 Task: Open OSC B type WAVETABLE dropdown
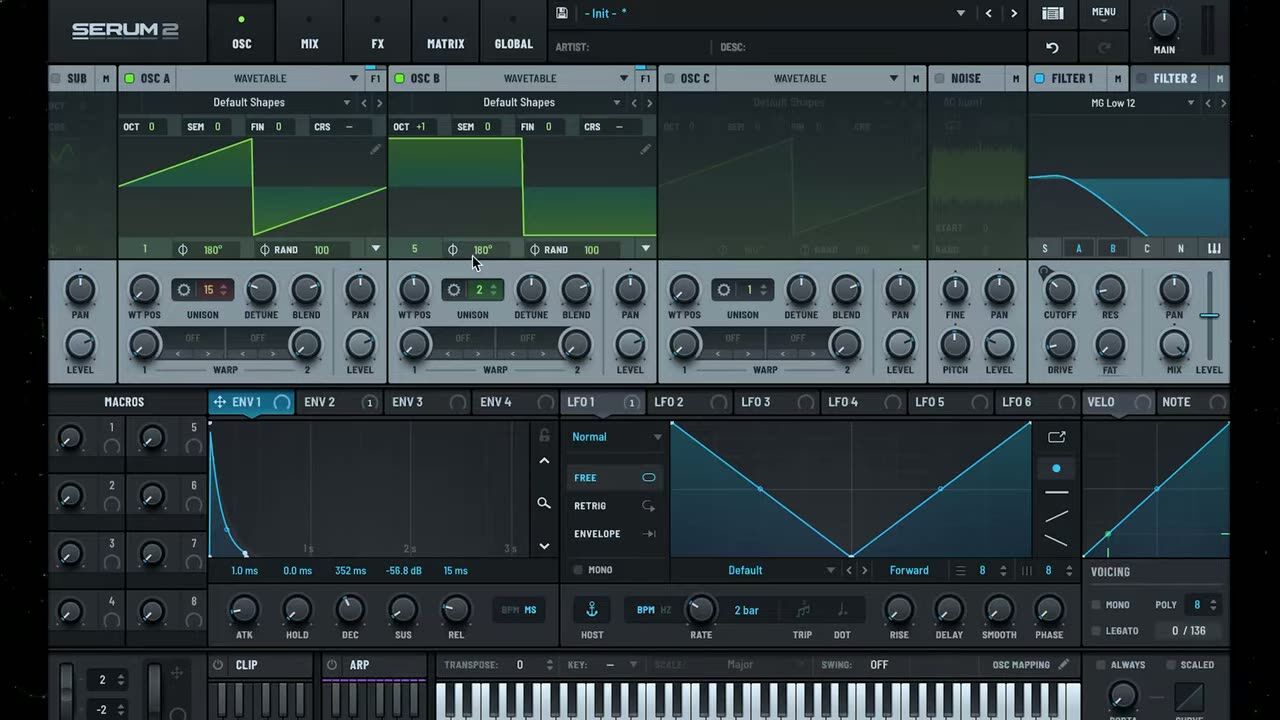(x=539, y=78)
